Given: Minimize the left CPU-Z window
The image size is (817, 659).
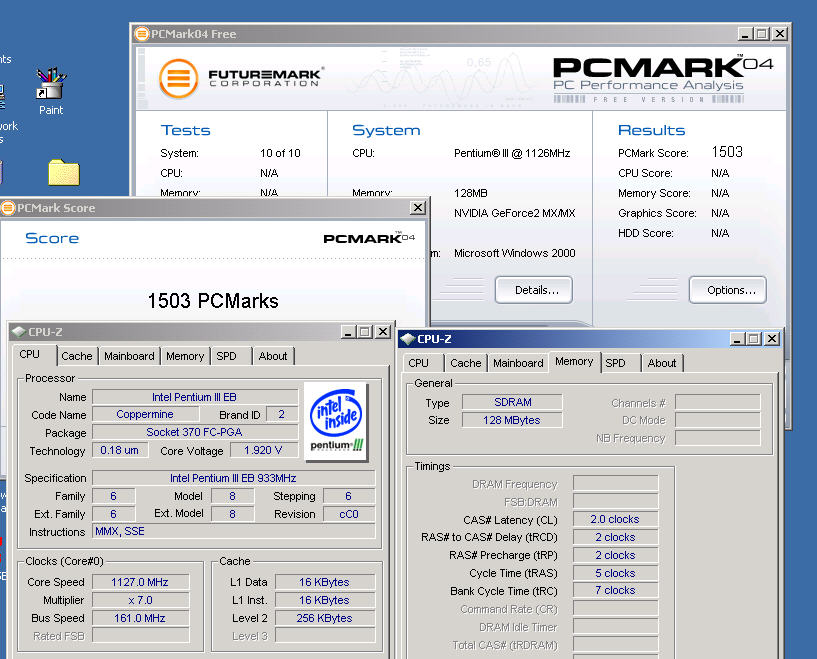Looking at the screenshot, I should tap(348, 332).
